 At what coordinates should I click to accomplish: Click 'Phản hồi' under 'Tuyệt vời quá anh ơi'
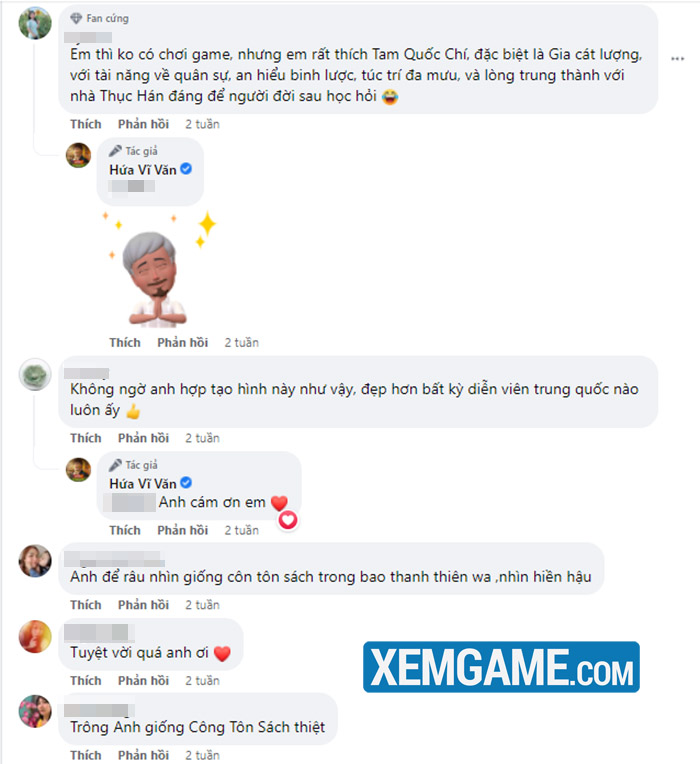click(x=143, y=681)
